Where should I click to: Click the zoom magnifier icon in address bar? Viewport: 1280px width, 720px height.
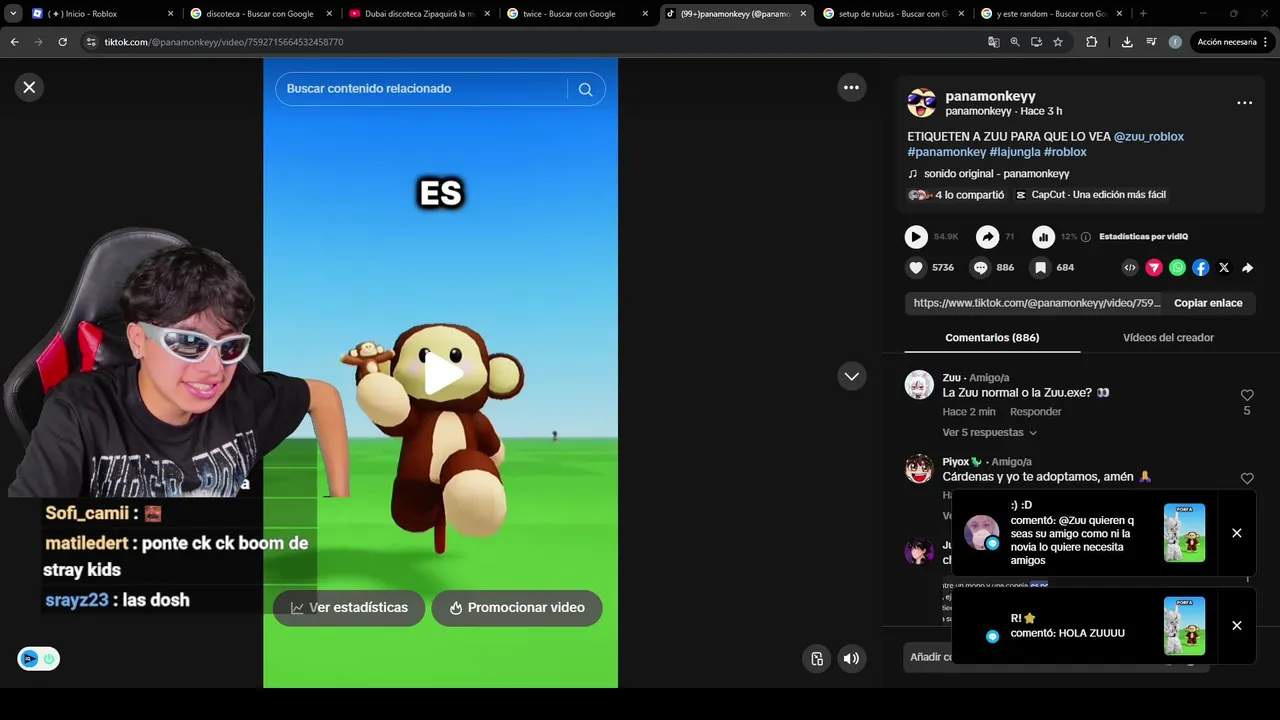pyautogui.click(x=1015, y=42)
